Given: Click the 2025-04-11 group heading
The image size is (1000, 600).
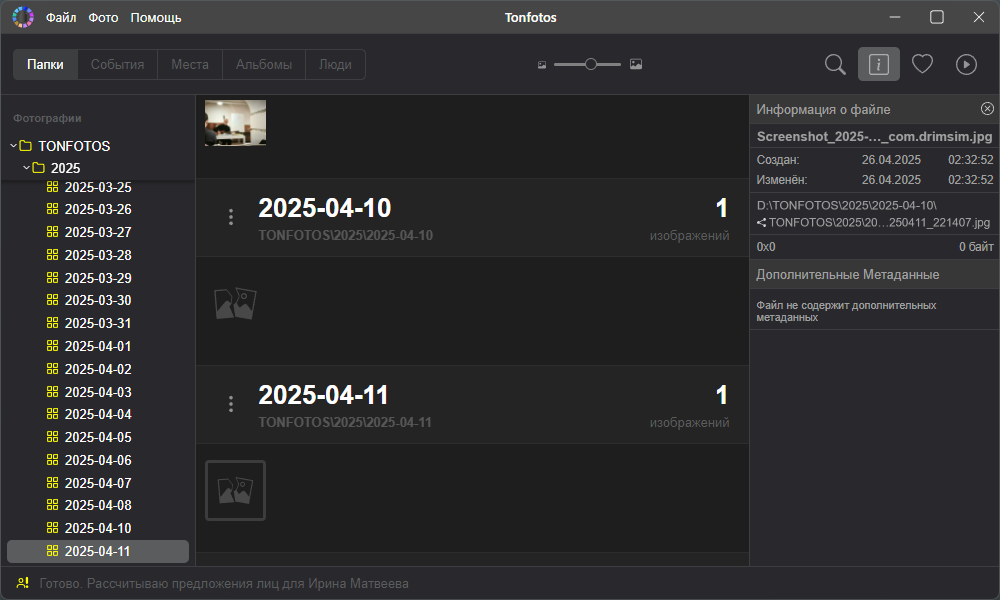Looking at the screenshot, I should (x=323, y=395).
